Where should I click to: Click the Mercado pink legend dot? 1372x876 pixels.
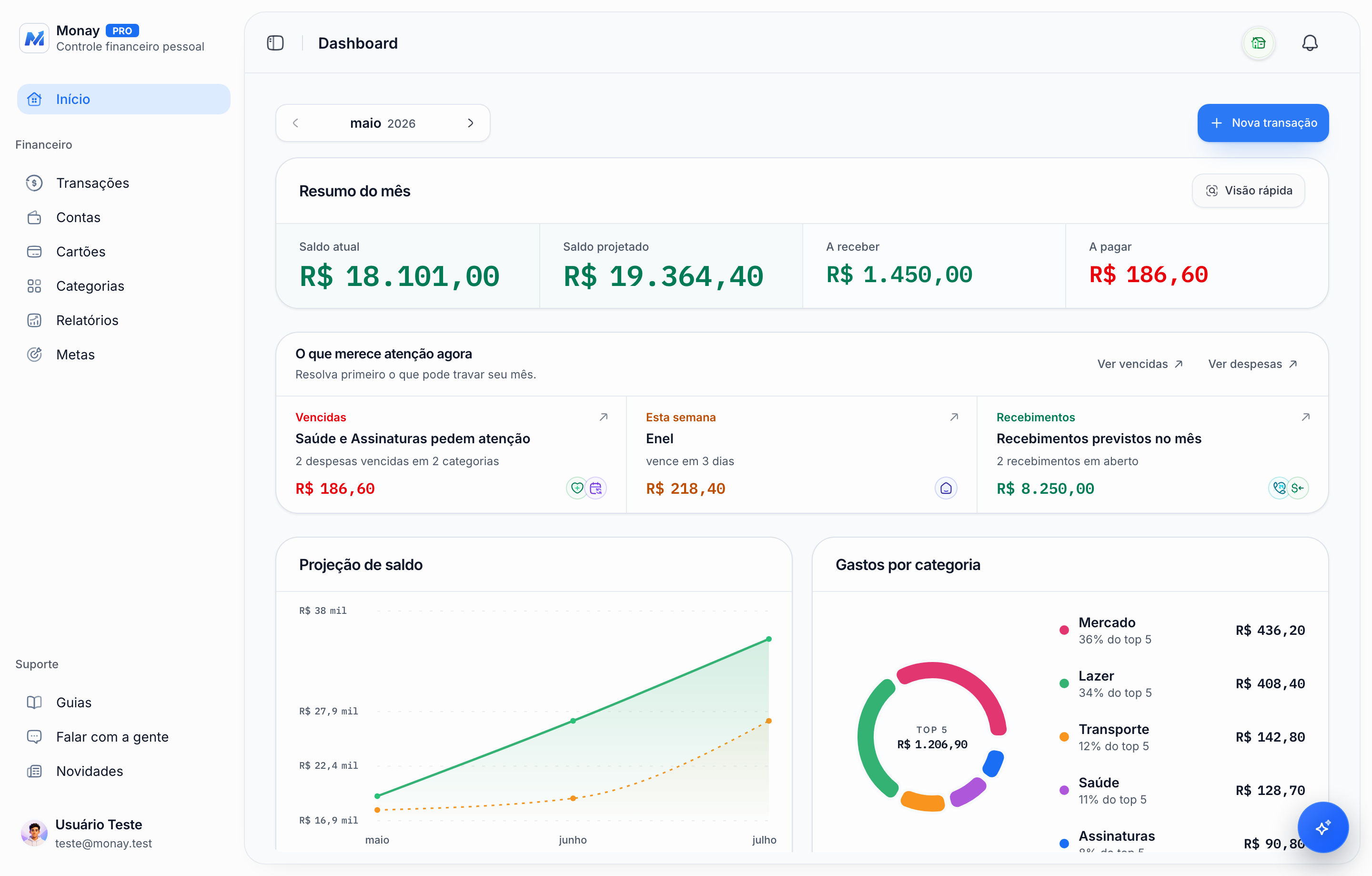pyautogui.click(x=1063, y=630)
